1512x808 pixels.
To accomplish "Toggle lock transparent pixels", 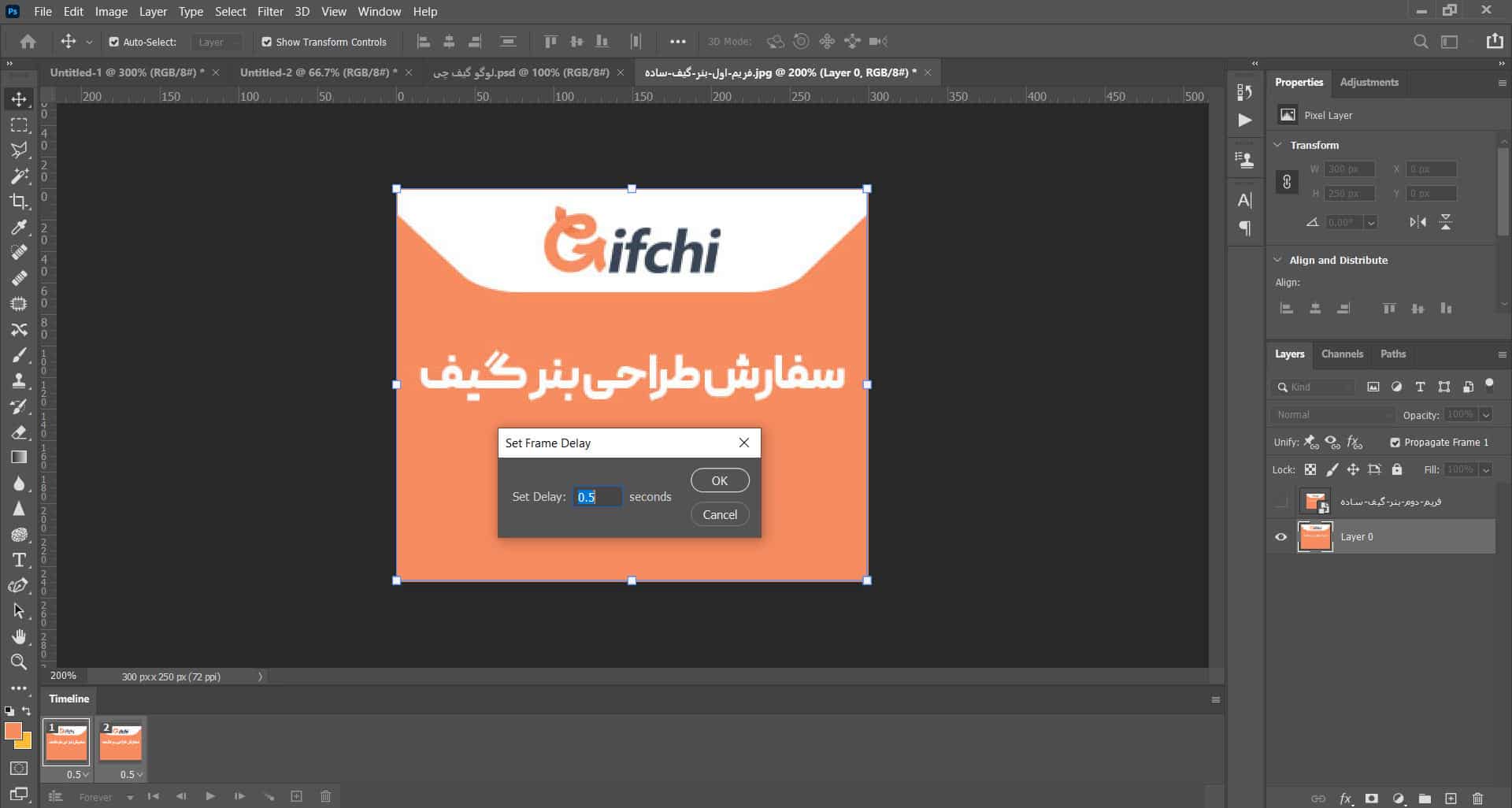I will click(1310, 469).
